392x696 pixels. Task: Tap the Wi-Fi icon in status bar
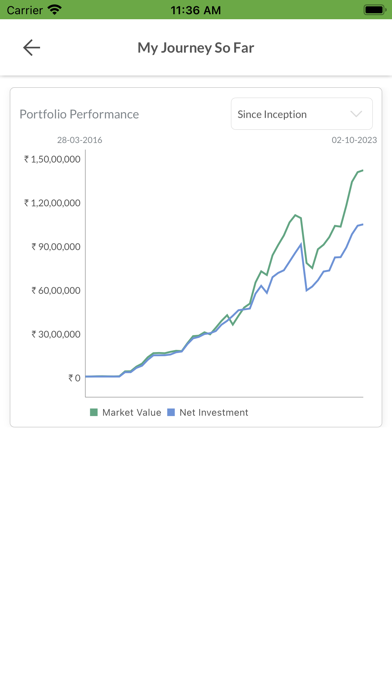point(55,9)
